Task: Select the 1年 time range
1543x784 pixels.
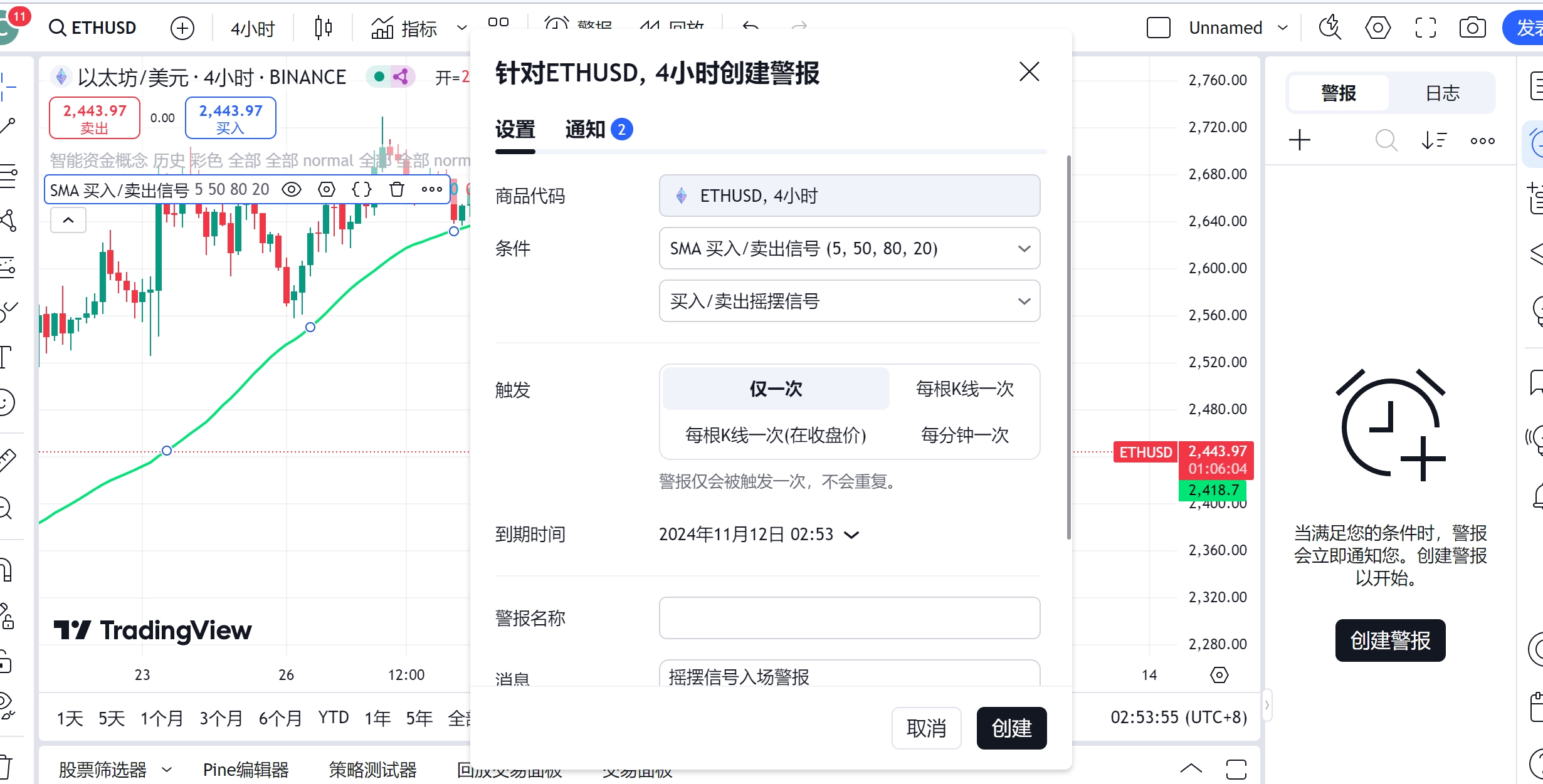Action: tap(377, 718)
